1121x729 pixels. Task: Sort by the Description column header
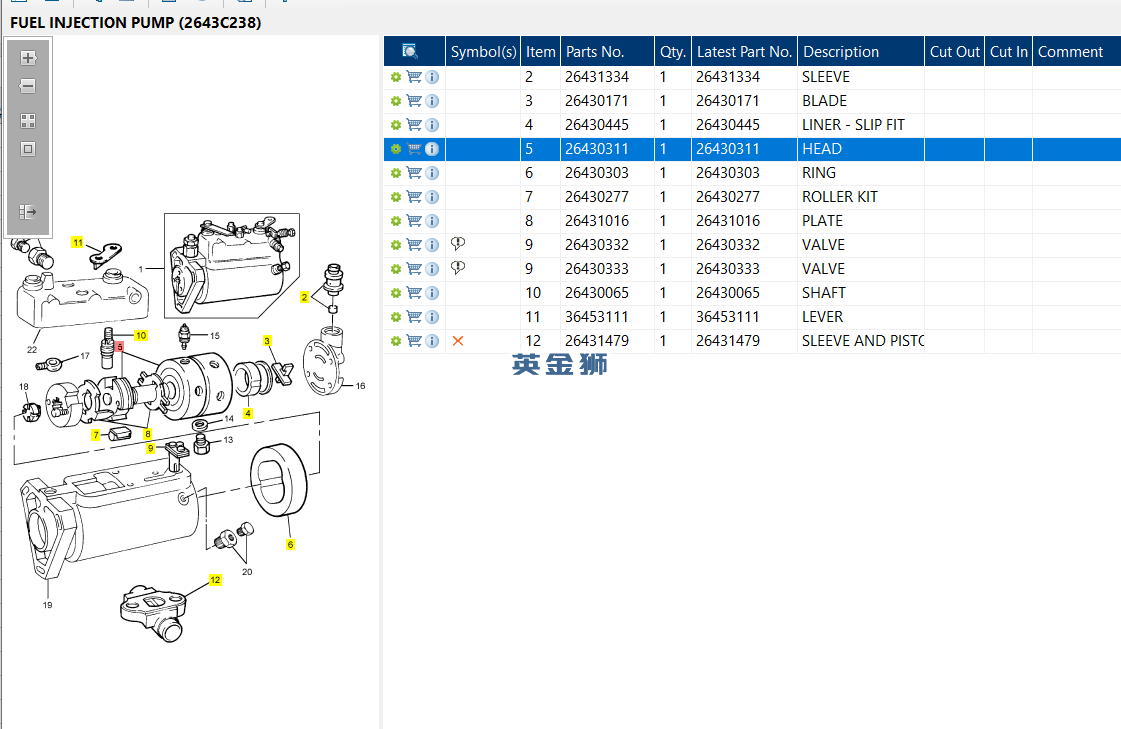click(861, 51)
